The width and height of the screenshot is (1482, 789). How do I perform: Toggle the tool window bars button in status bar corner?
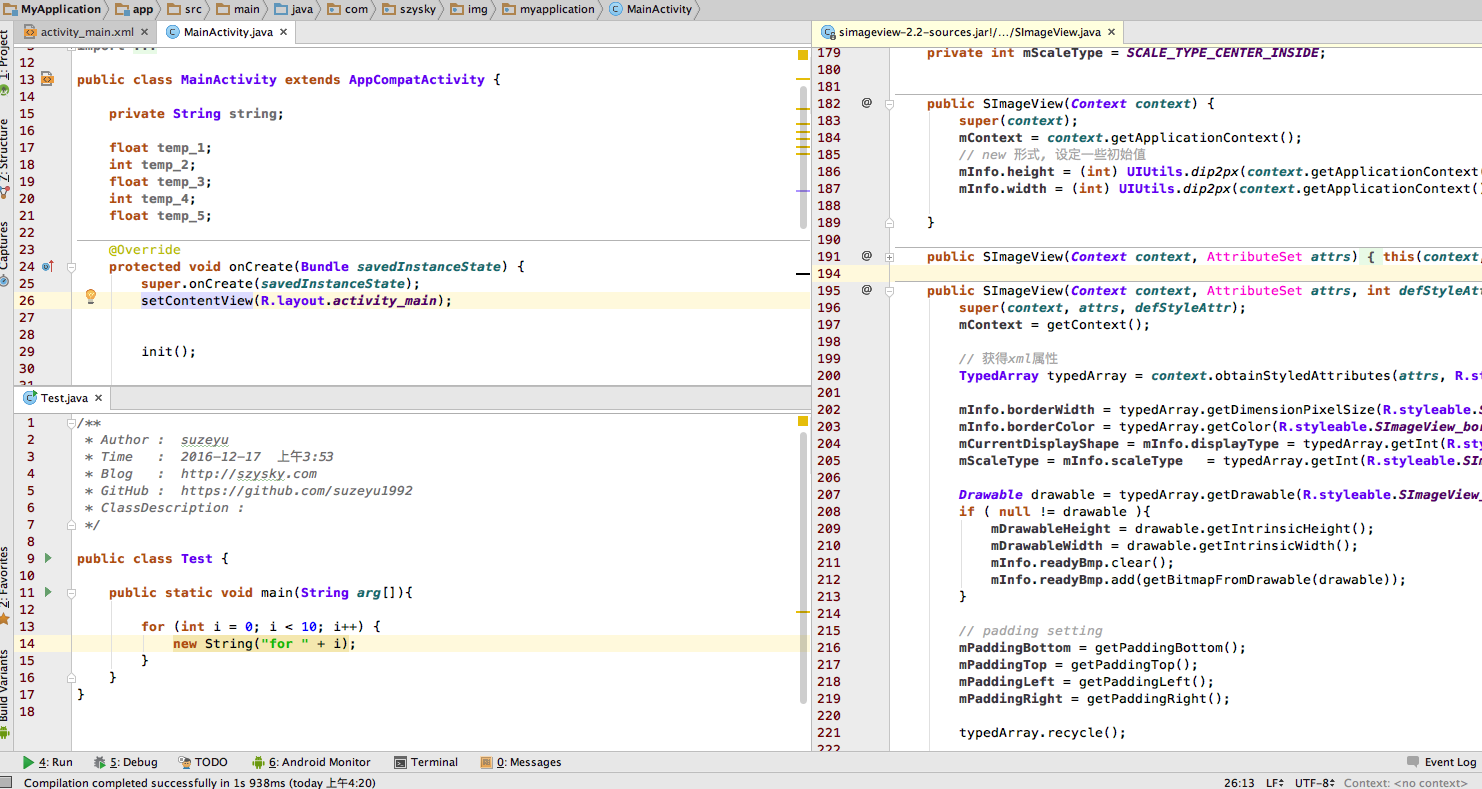[x=7, y=783]
